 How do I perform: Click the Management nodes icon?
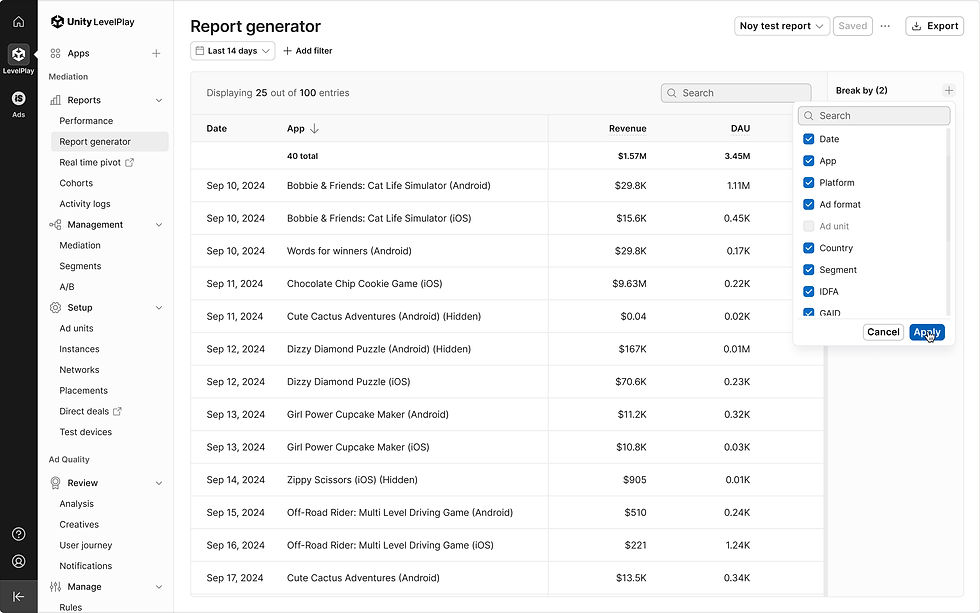[56, 224]
